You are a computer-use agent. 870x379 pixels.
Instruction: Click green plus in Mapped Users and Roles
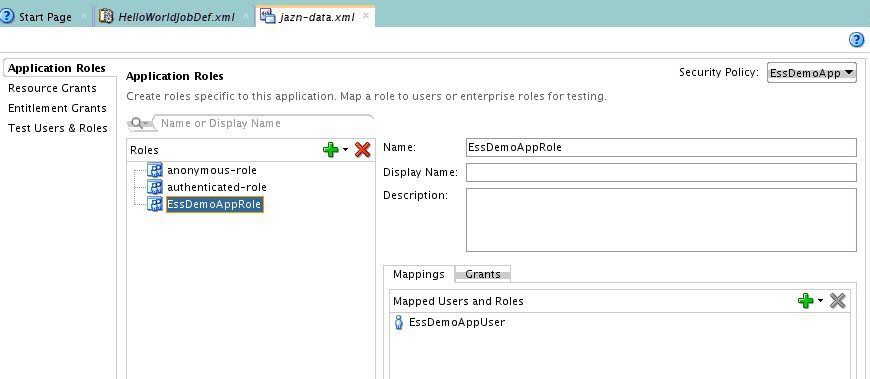(x=805, y=301)
